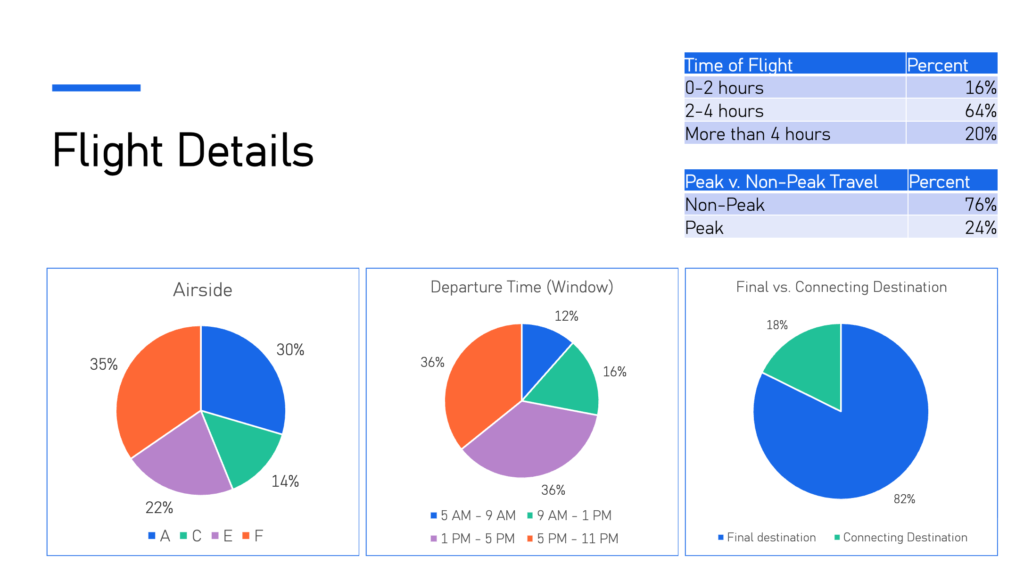The width and height of the screenshot is (1024, 581).
Task: Select the 12% data label in Departure Time chart
Action: (566, 317)
